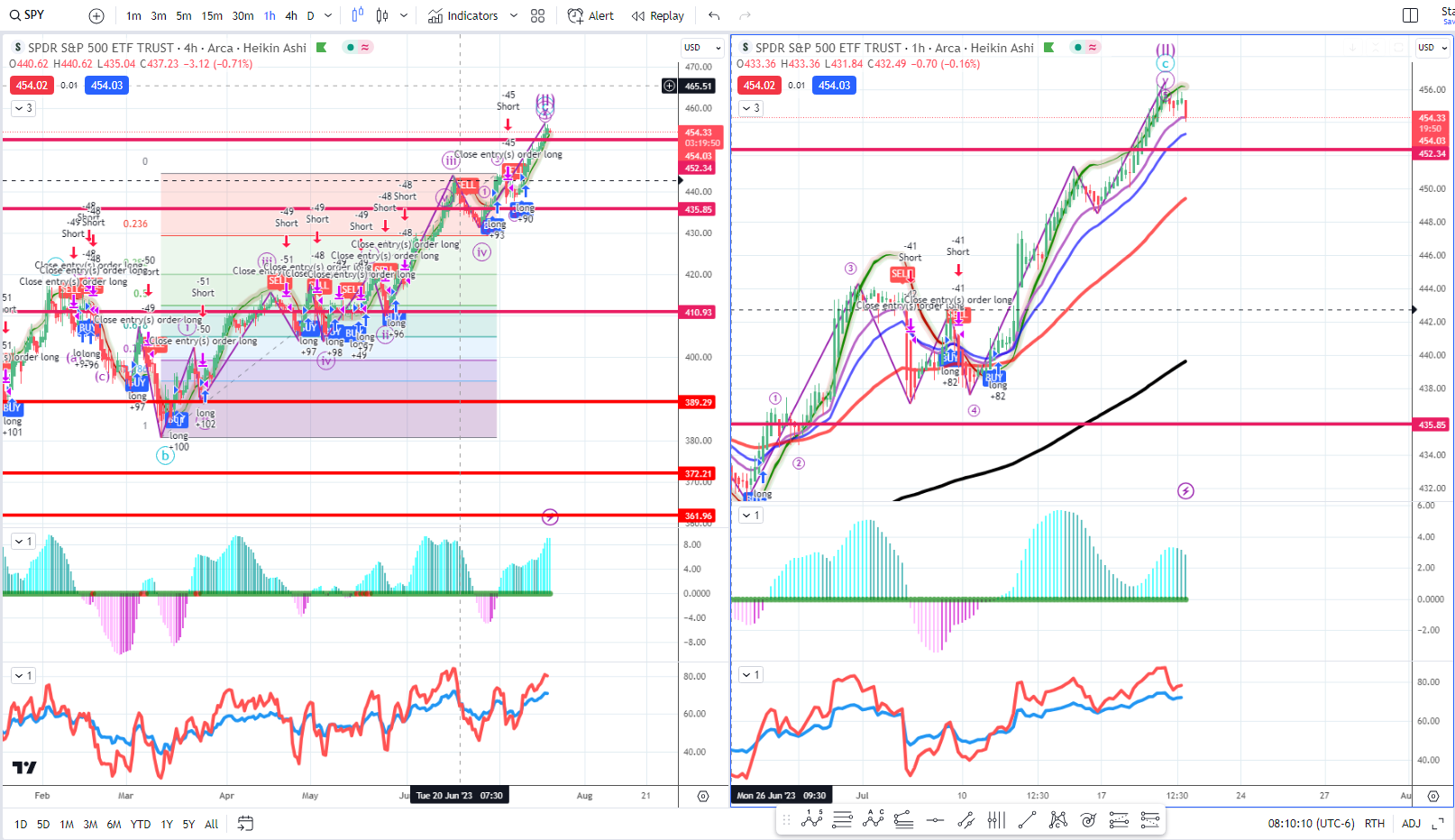This screenshot has height=840, width=1455.
Task: Create an Alert
Action: coord(590,16)
